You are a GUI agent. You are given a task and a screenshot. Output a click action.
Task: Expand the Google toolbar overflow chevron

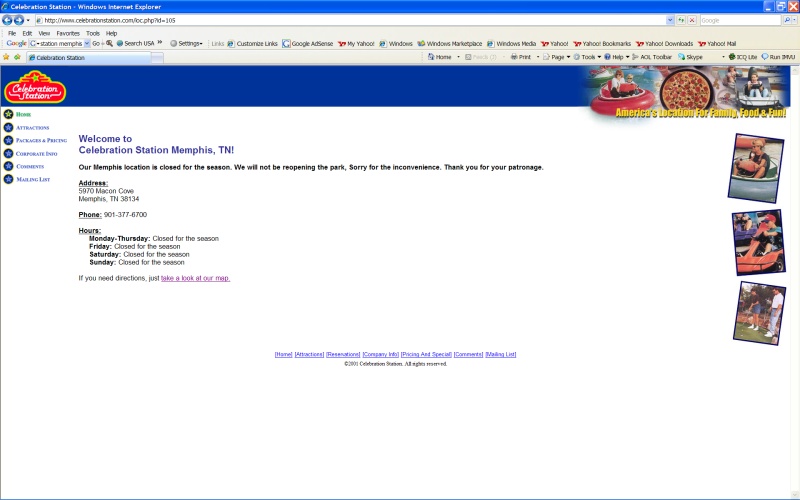160,42
